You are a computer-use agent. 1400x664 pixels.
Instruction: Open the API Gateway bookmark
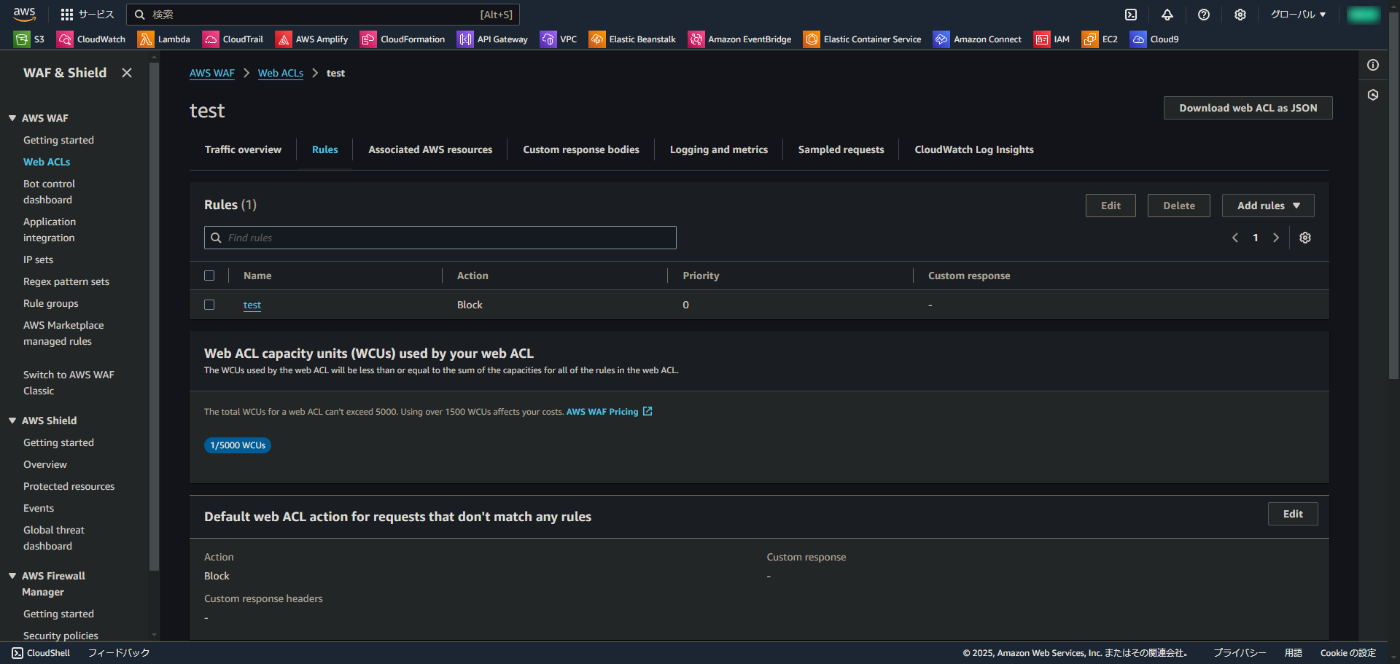[492, 39]
